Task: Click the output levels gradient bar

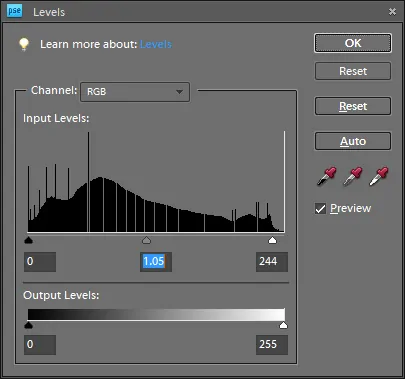Action: pyautogui.click(x=156, y=314)
